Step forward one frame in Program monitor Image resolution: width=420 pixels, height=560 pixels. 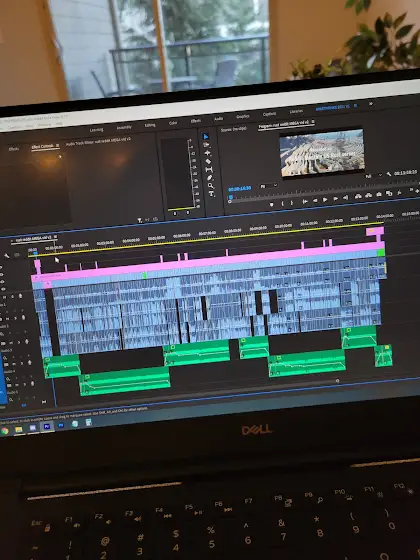pyautogui.click(x=336, y=199)
